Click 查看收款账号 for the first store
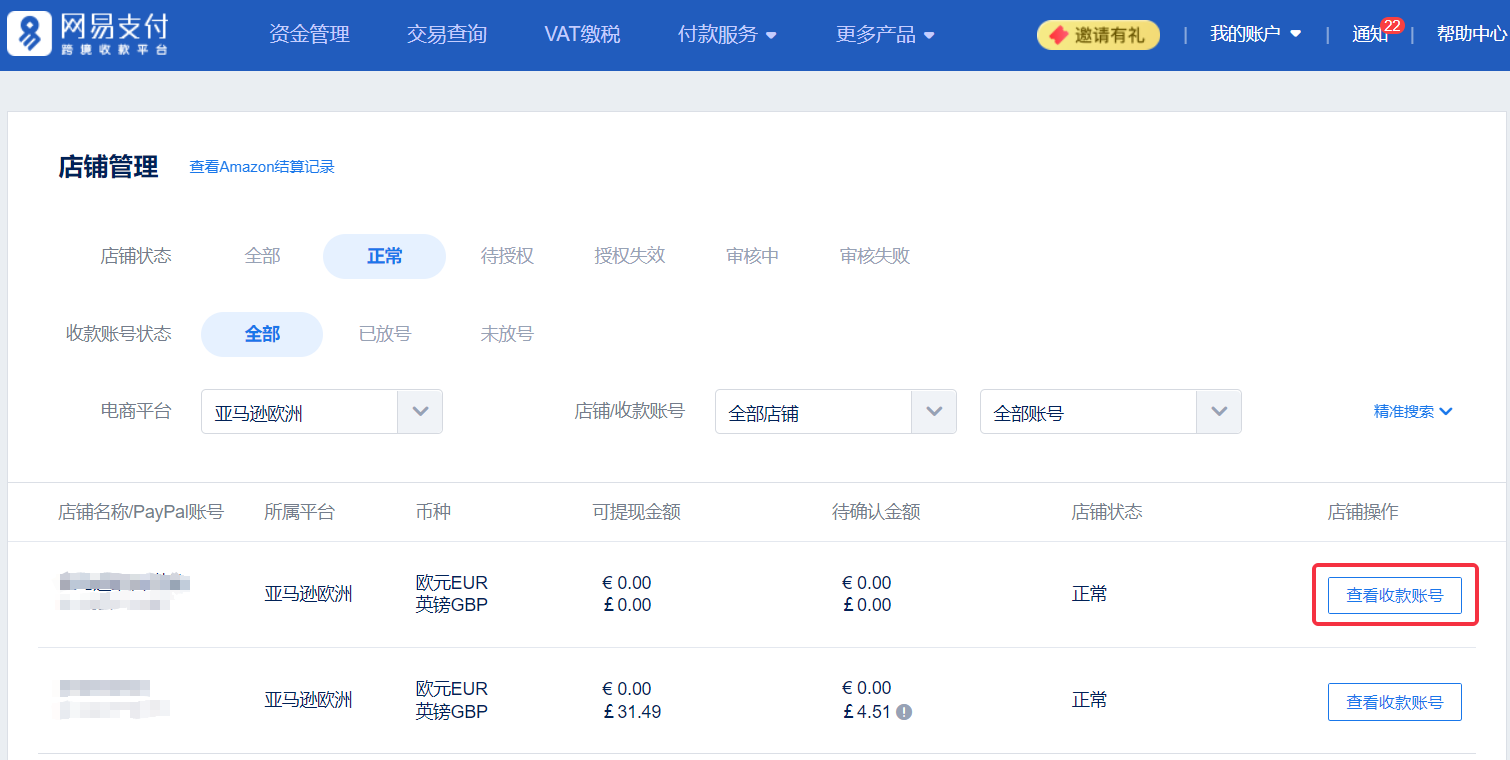1510x760 pixels. [1394, 595]
